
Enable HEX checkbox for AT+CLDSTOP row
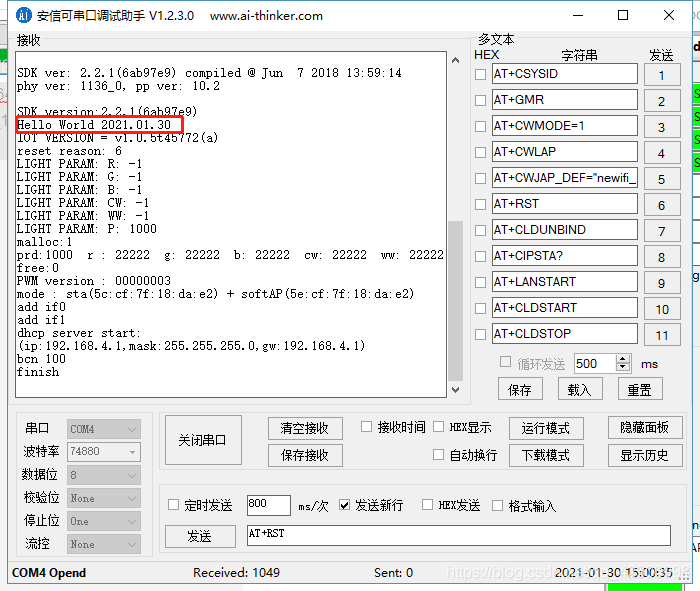(x=480, y=334)
